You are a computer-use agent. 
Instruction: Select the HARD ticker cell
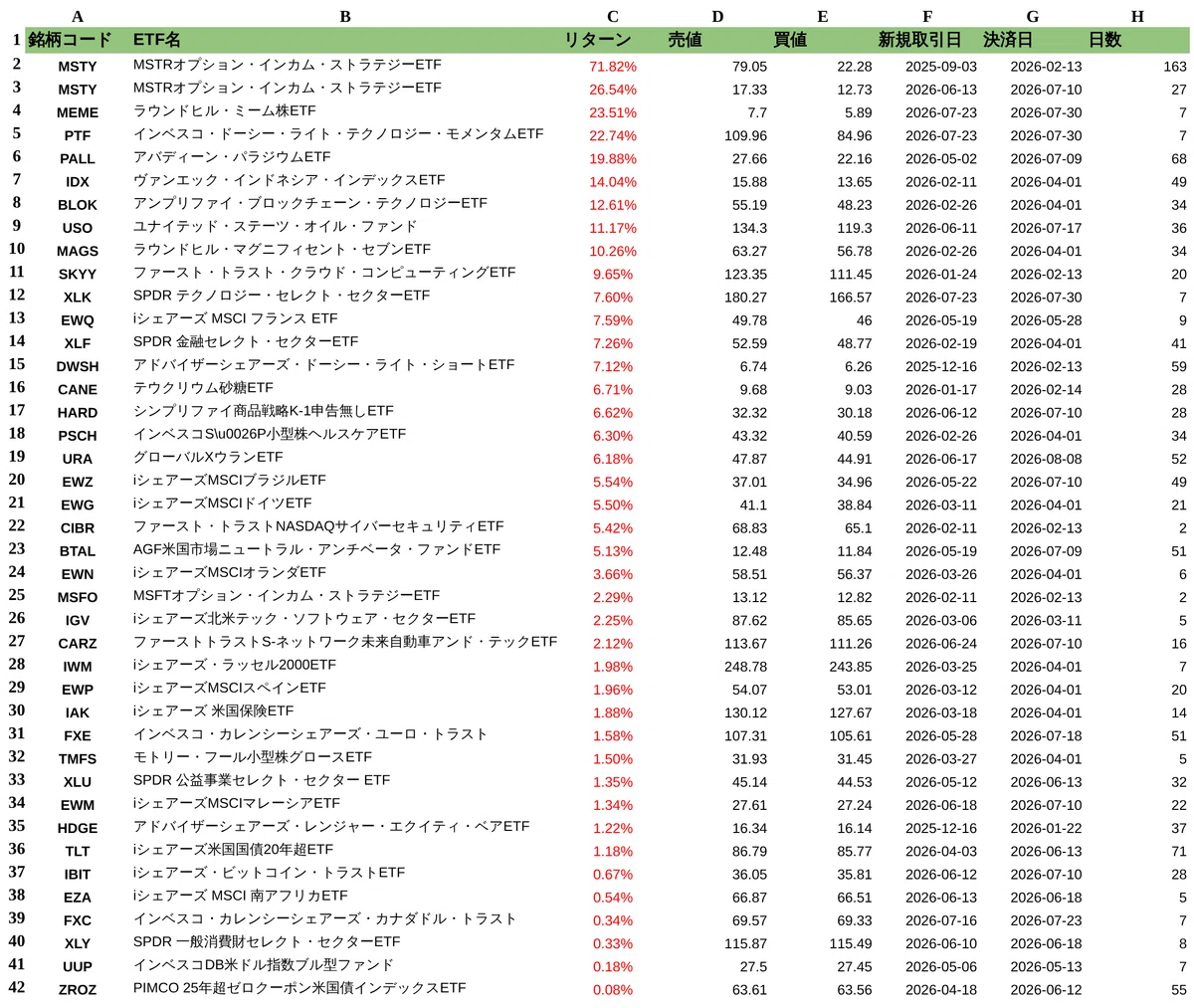(78, 412)
